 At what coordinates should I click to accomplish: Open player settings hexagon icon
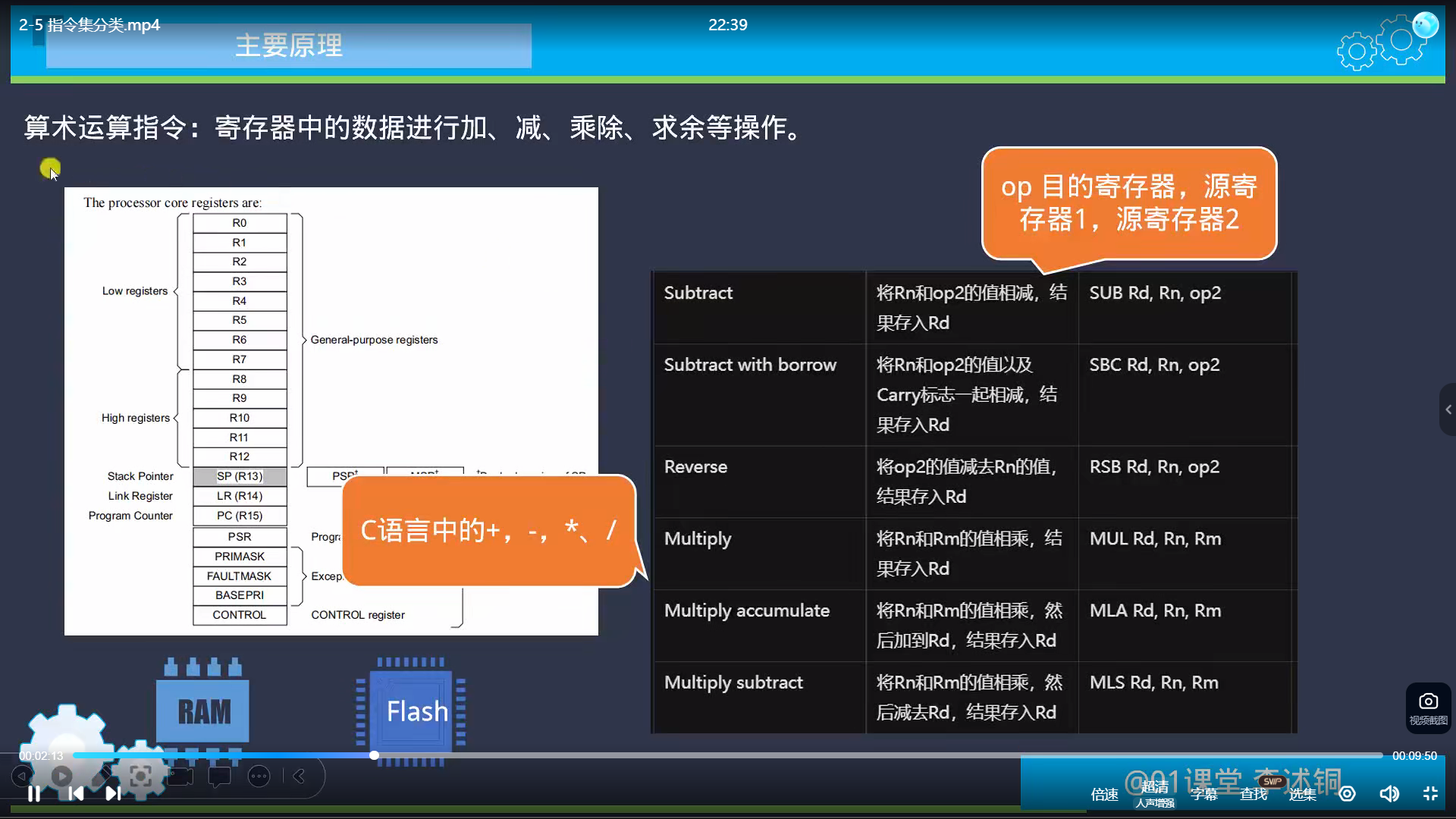[x=1347, y=793]
